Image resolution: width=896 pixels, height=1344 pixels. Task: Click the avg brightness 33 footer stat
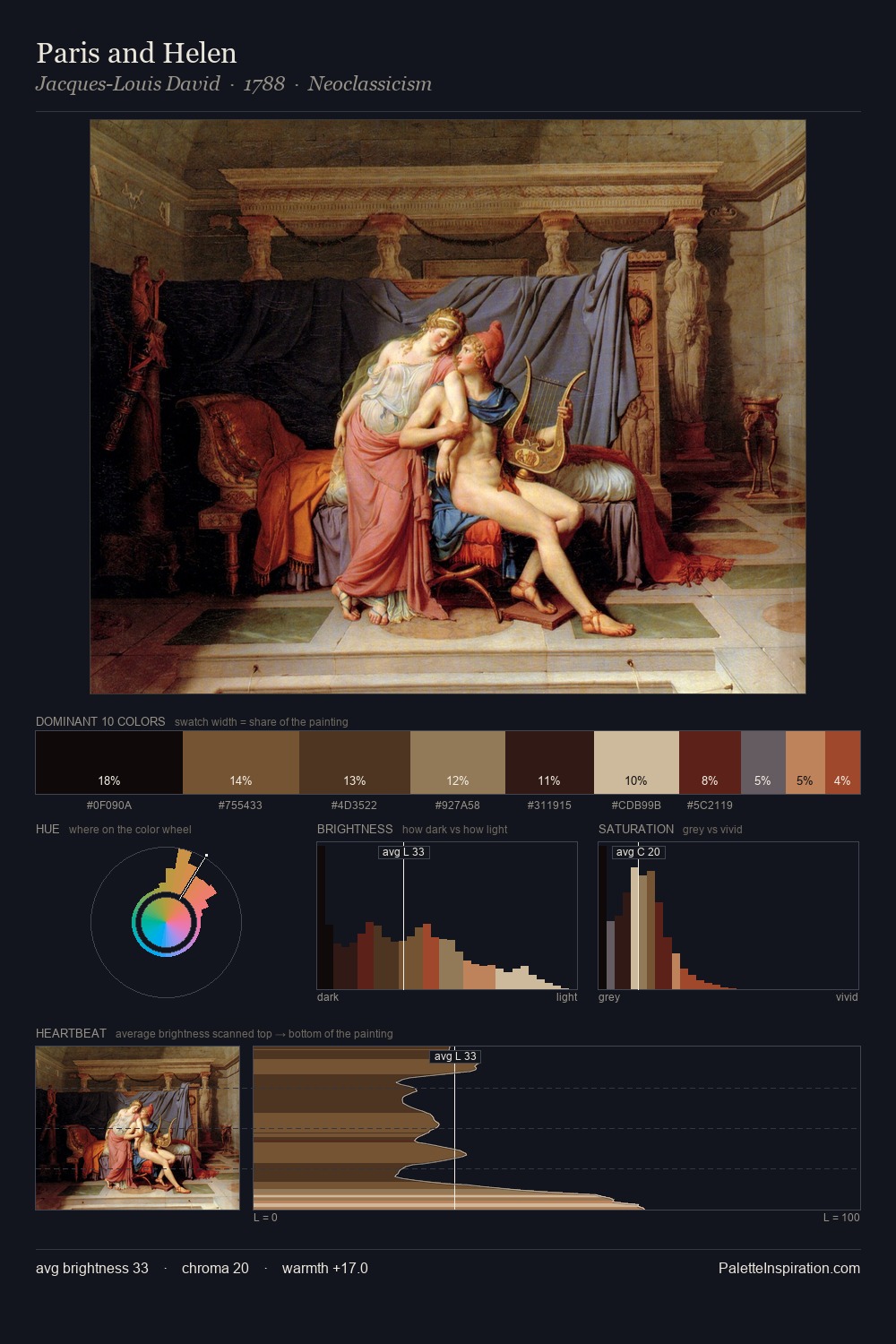[92, 1269]
